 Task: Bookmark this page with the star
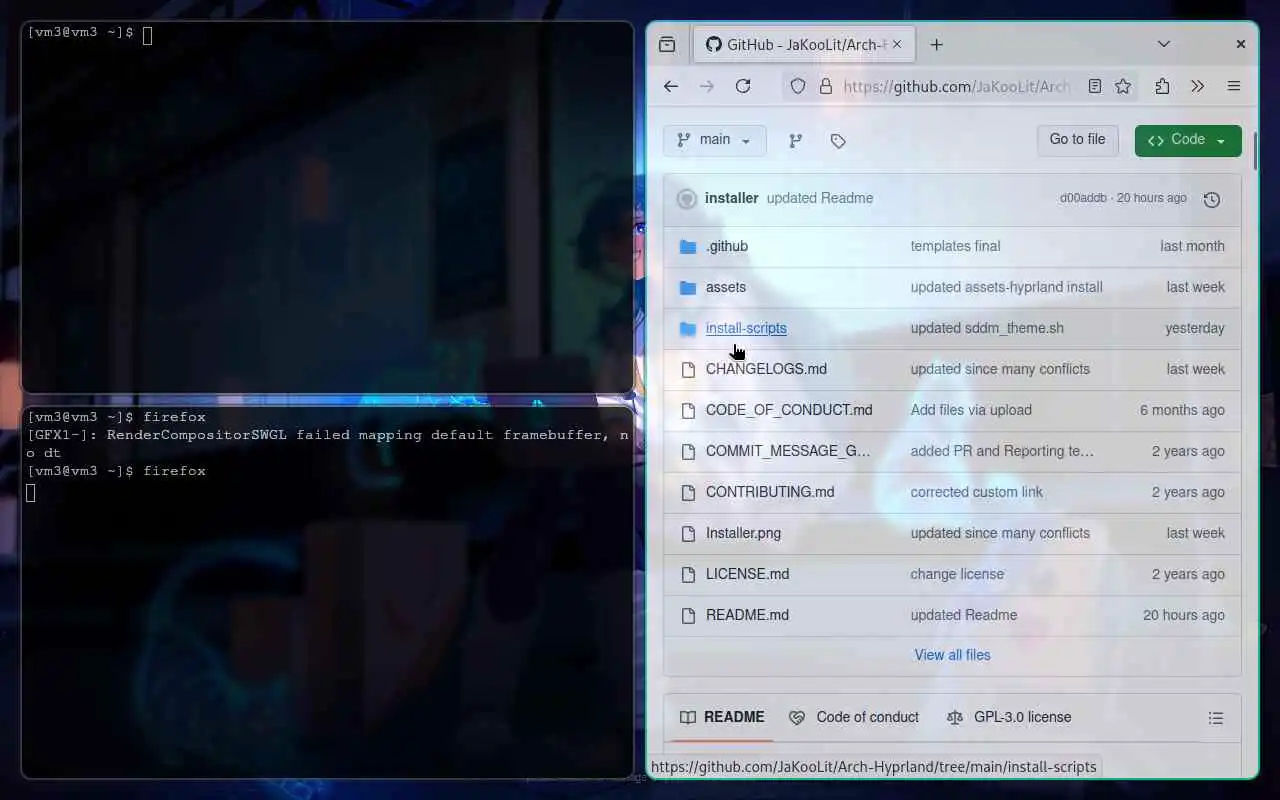click(1123, 86)
